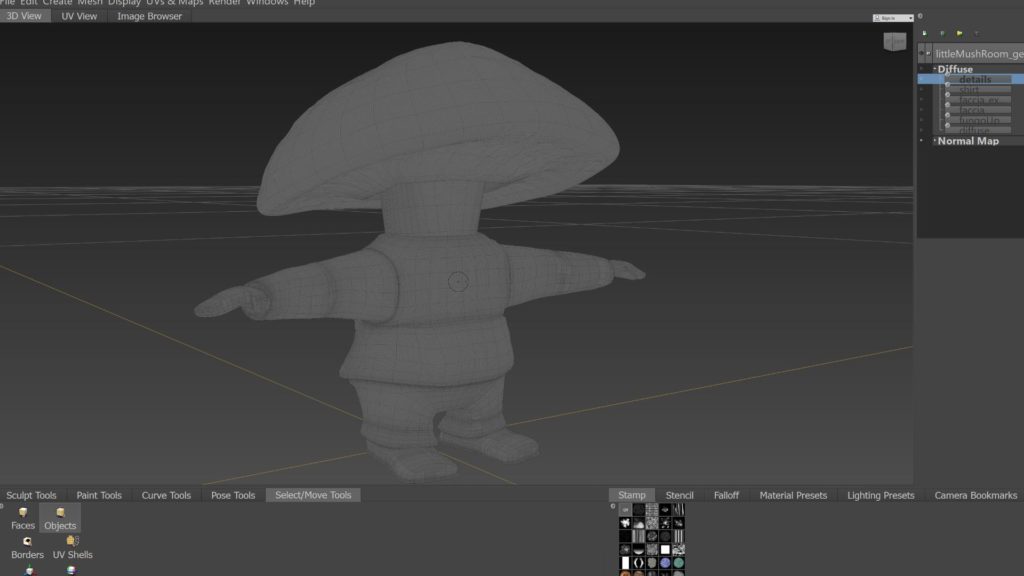Open the Image Browser tab
The width and height of the screenshot is (1024, 576).
[150, 16]
